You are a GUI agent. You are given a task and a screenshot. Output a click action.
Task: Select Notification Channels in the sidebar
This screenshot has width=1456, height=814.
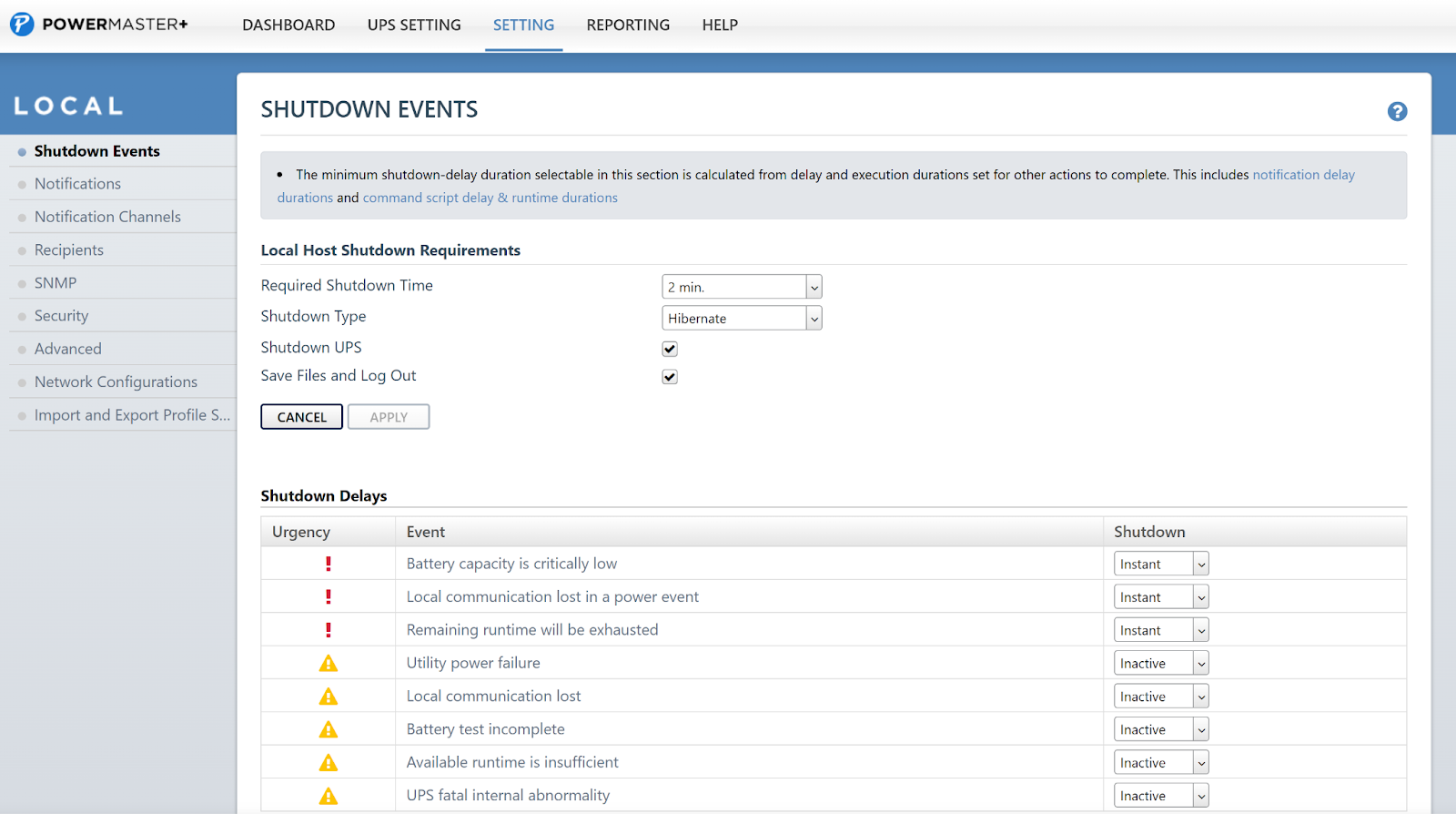(107, 217)
